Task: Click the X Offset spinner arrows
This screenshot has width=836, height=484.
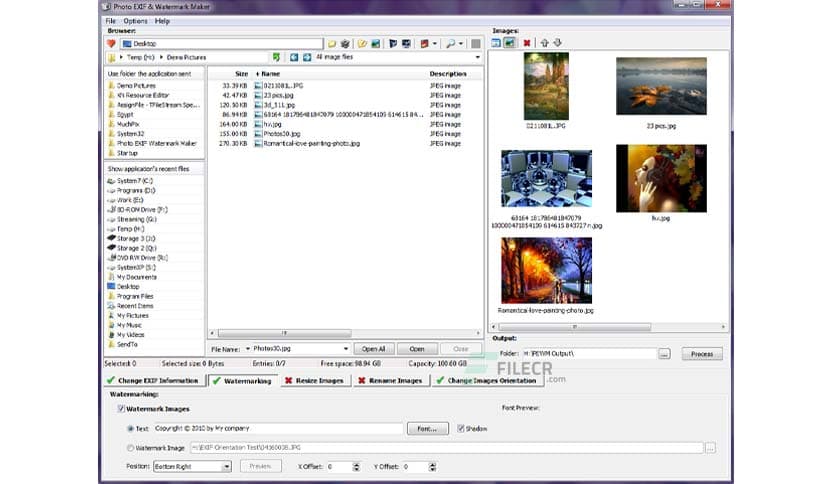Action: click(356, 467)
